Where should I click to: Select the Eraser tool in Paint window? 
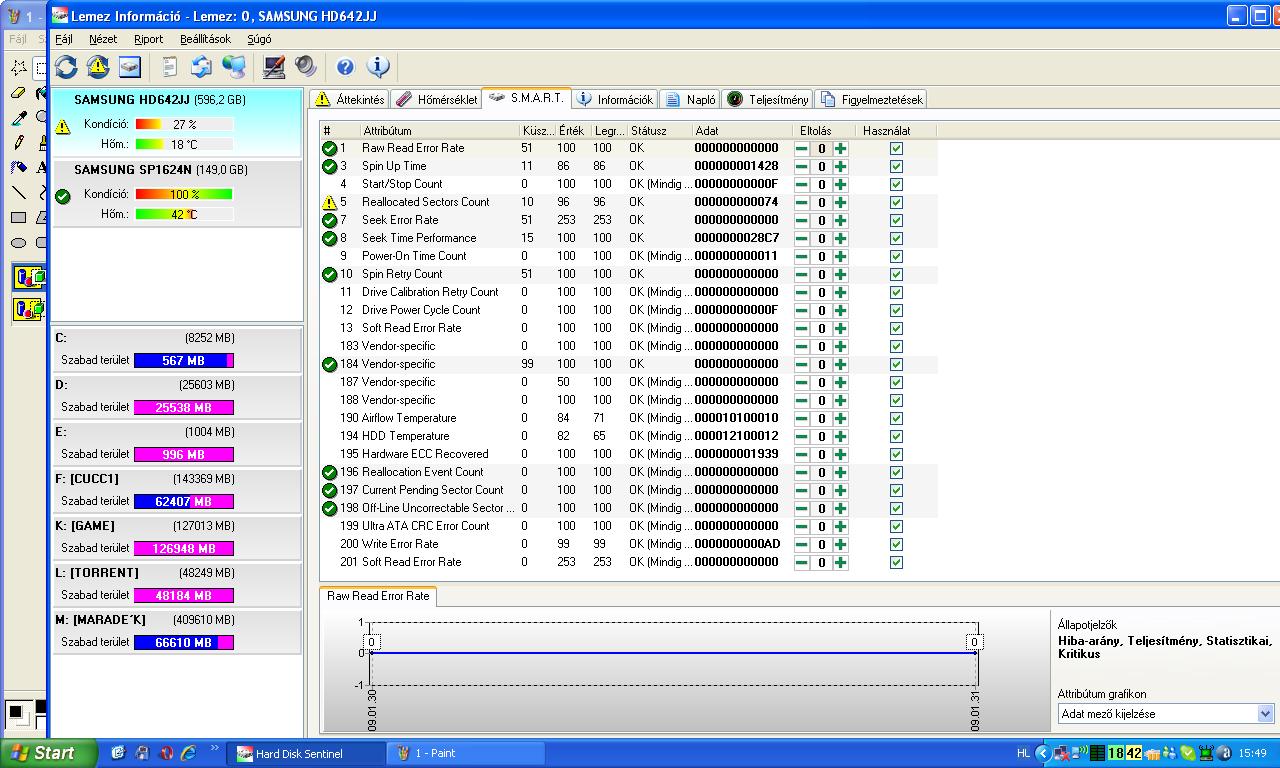pyautogui.click(x=18, y=92)
